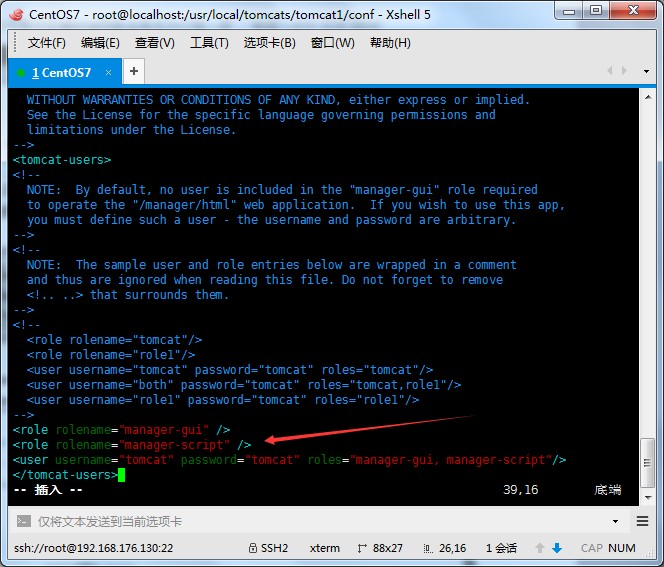Viewport: 664px width, 567px height.
Task: Click the vertical scrollbar thumb
Action: (x=647, y=463)
